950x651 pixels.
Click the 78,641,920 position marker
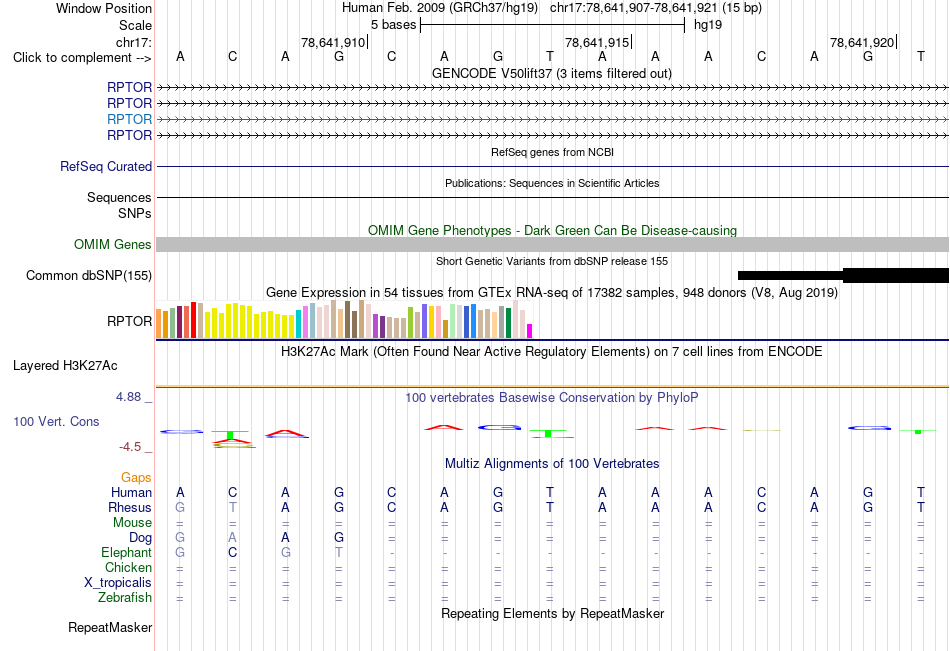[862, 42]
